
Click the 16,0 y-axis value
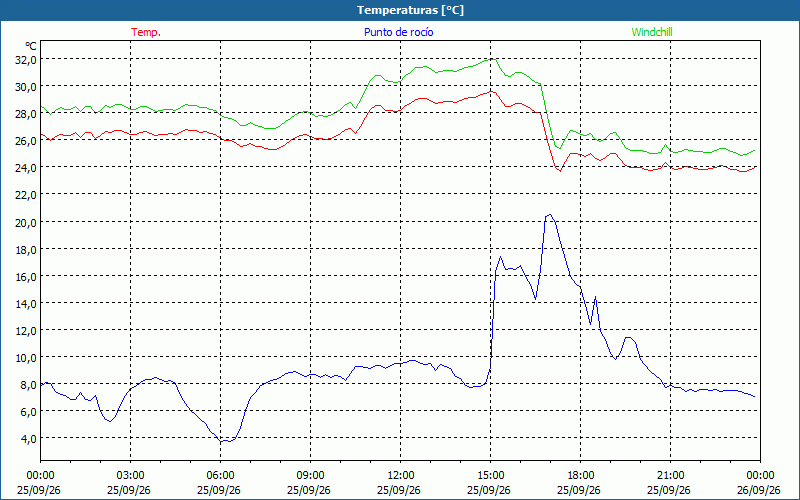tap(27, 277)
